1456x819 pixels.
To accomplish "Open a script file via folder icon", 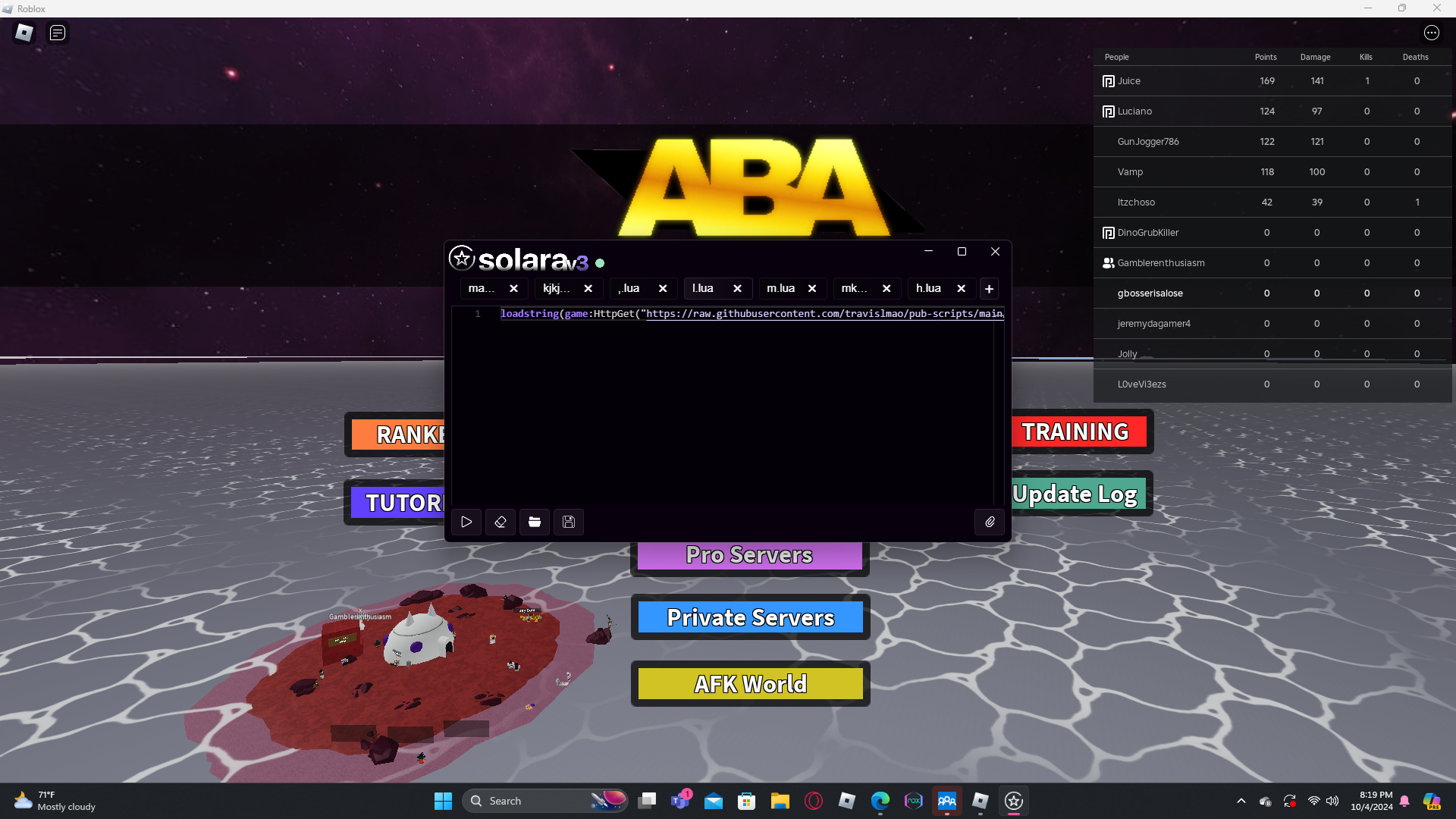I will 535,522.
